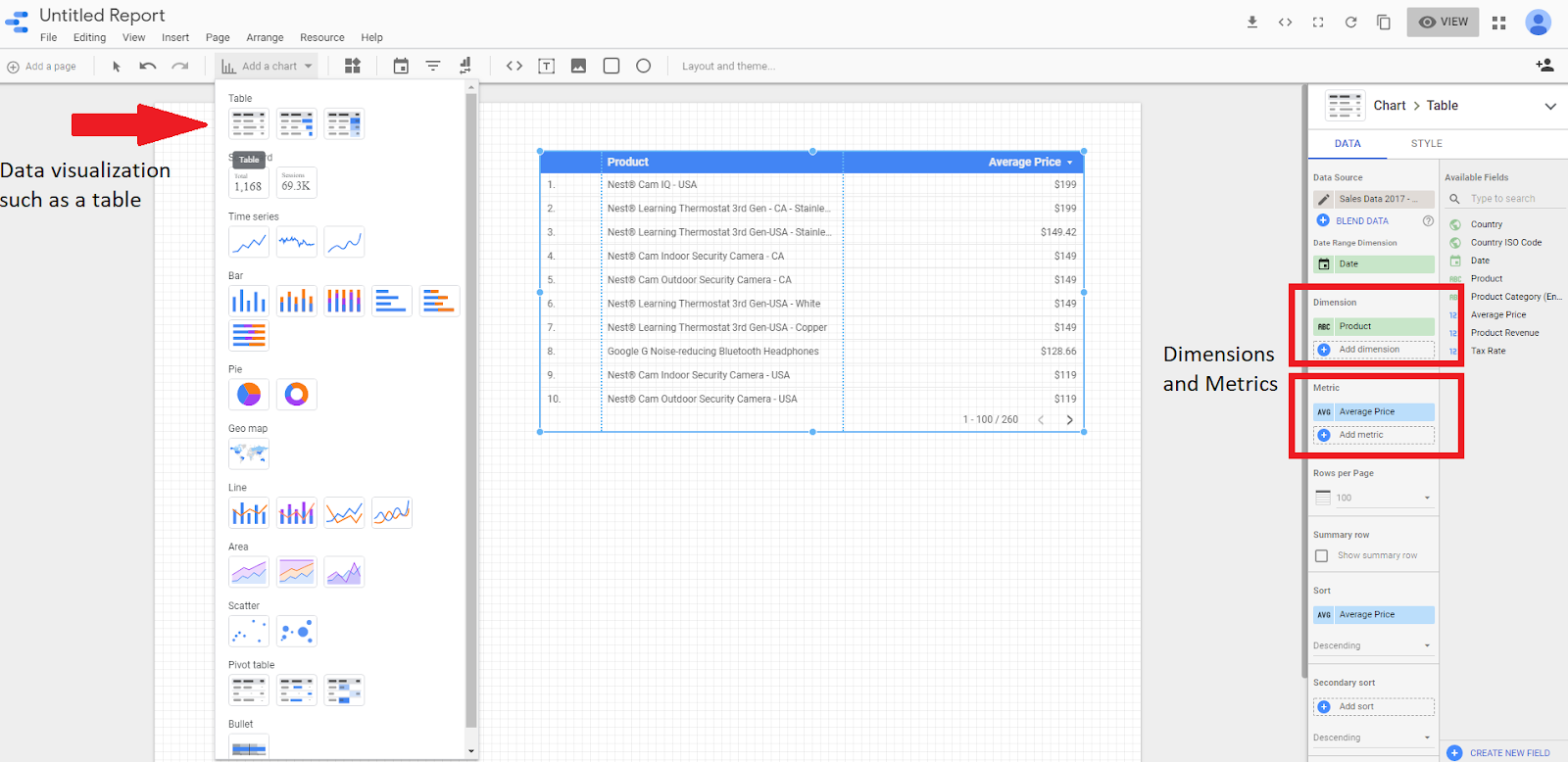Insert an image from the toolbar
This screenshot has height=762, width=1568.
pos(579,66)
